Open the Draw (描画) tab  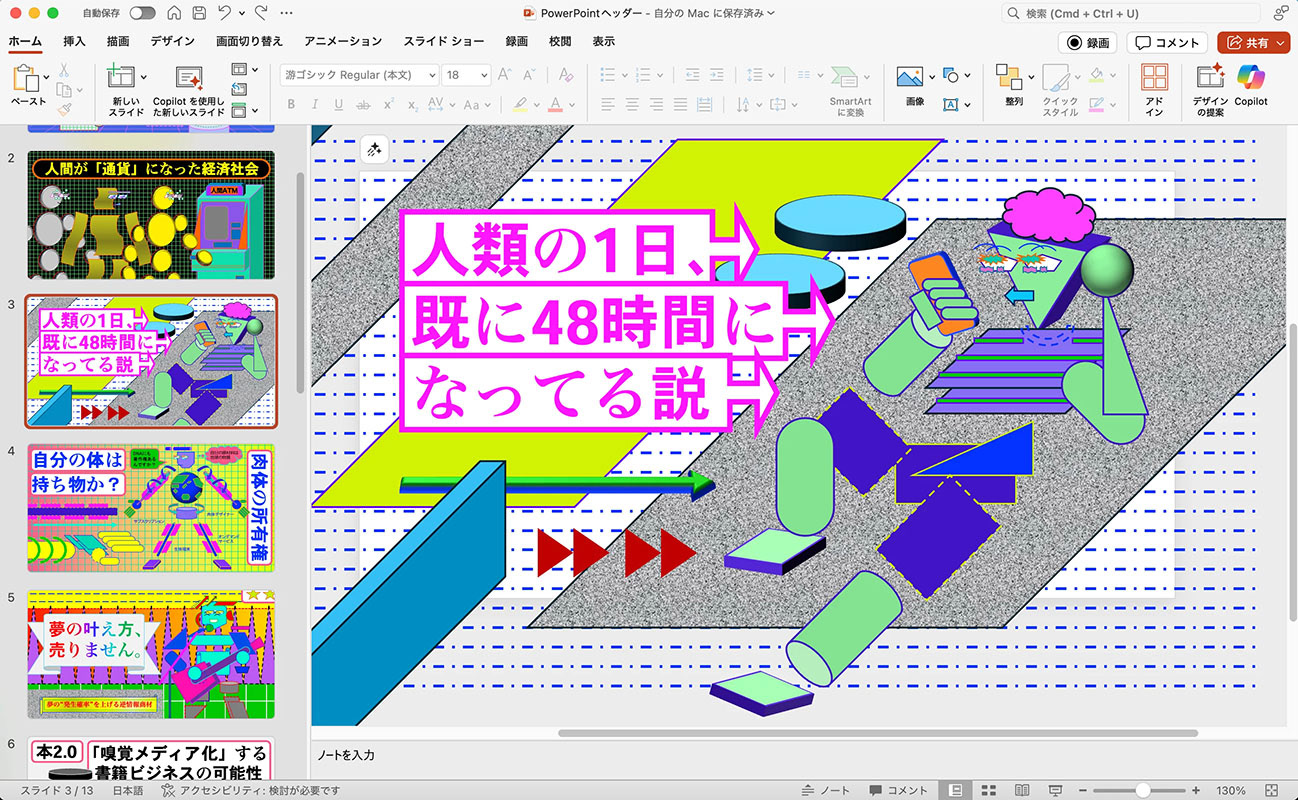(x=118, y=42)
